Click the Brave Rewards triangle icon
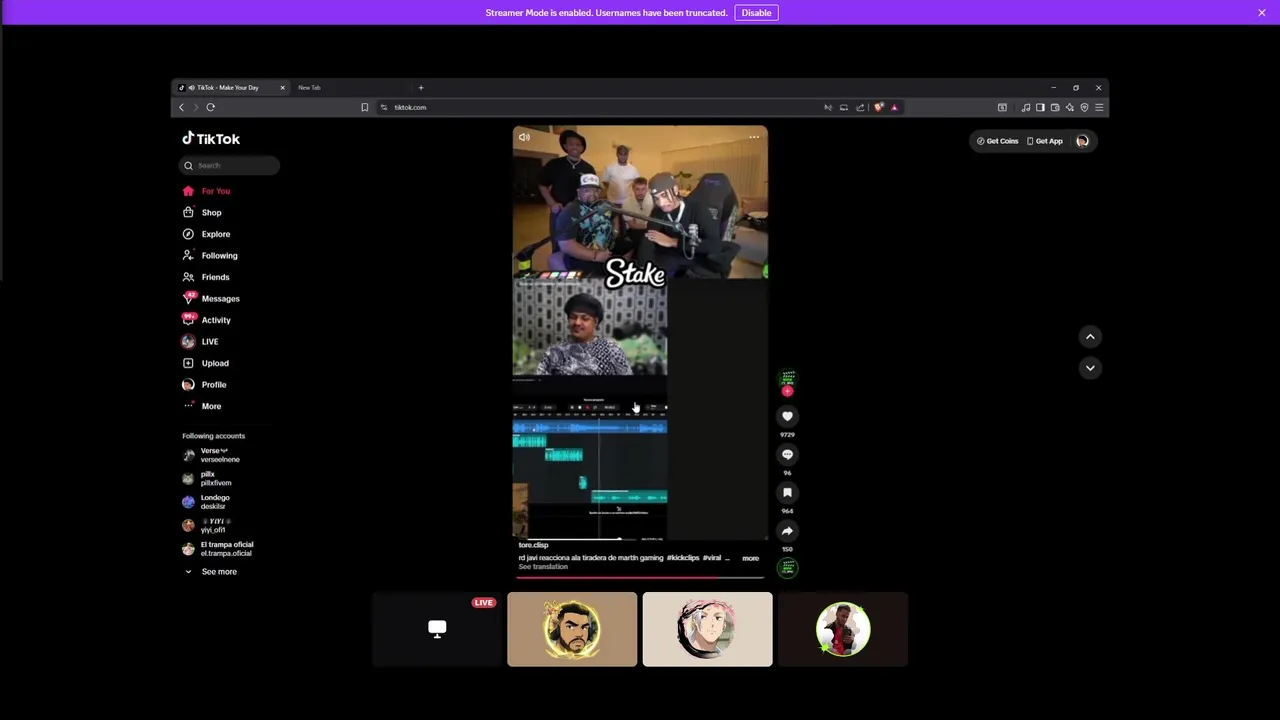This screenshot has width=1280, height=720. (x=894, y=107)
